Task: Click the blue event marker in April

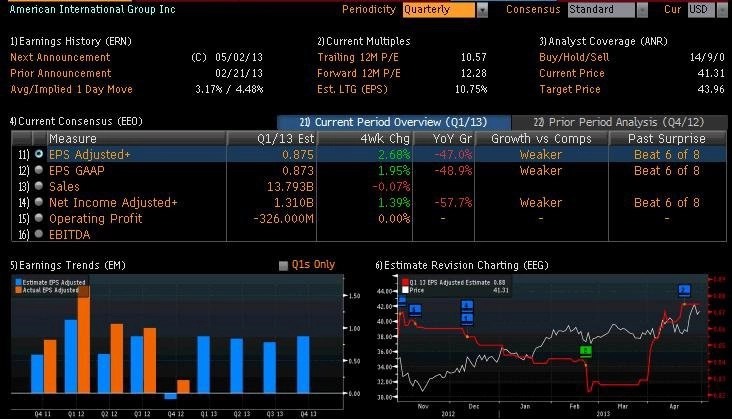Action: pos(684,290)
